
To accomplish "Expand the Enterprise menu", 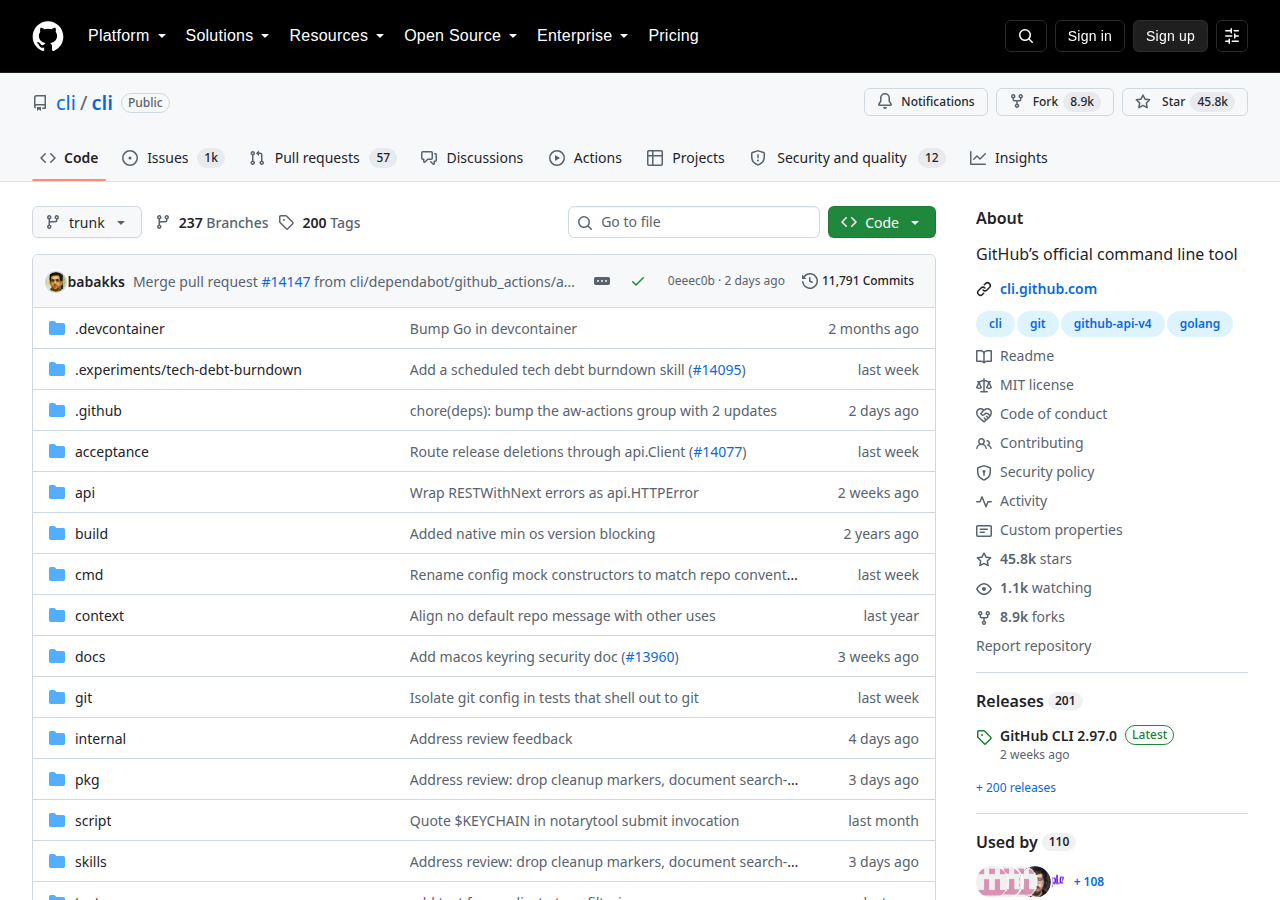I will 582,35.
